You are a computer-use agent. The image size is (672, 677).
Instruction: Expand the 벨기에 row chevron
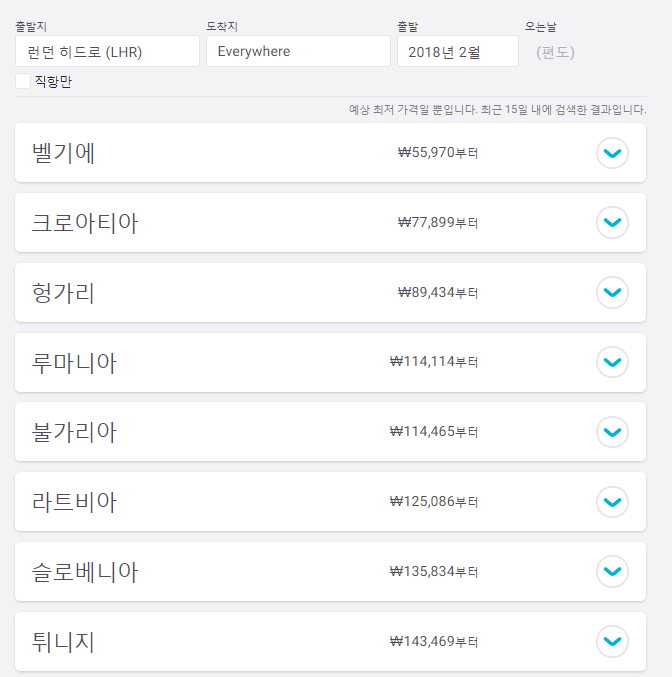pos(612,153)
